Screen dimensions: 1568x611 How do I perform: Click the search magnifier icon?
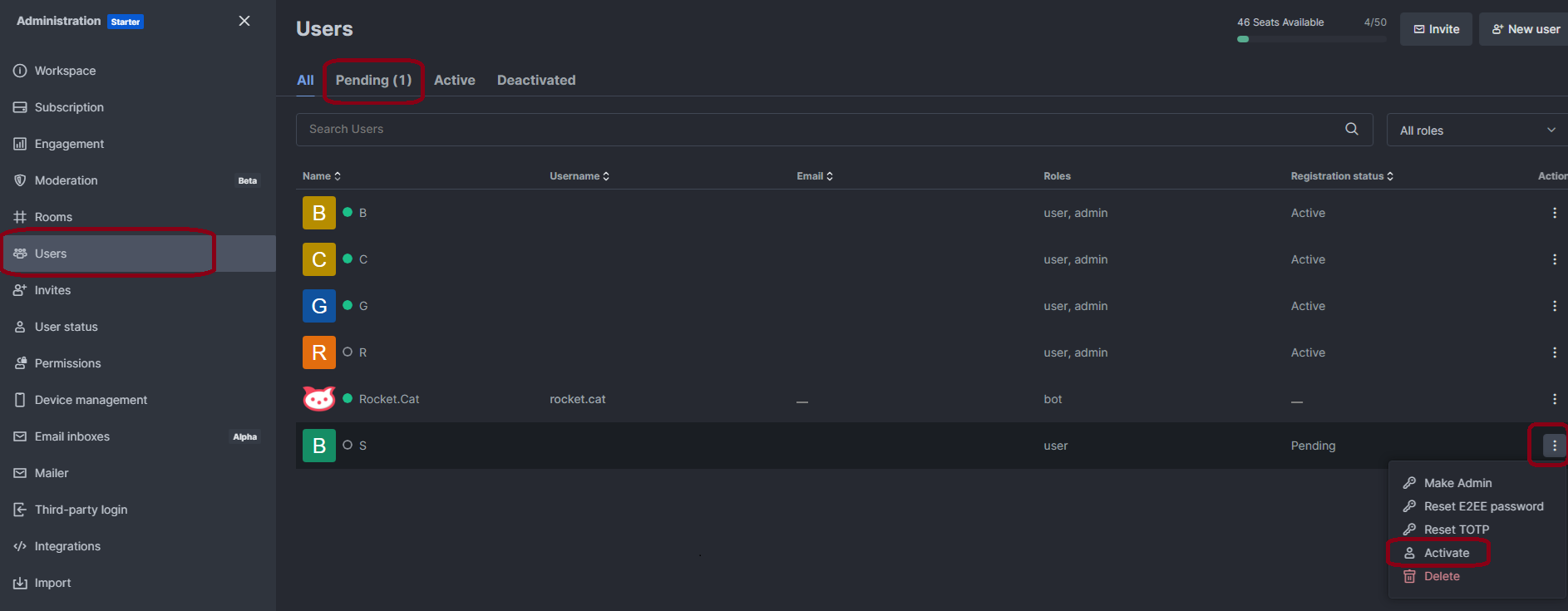pyautogui.click(x=1351, y=129)
